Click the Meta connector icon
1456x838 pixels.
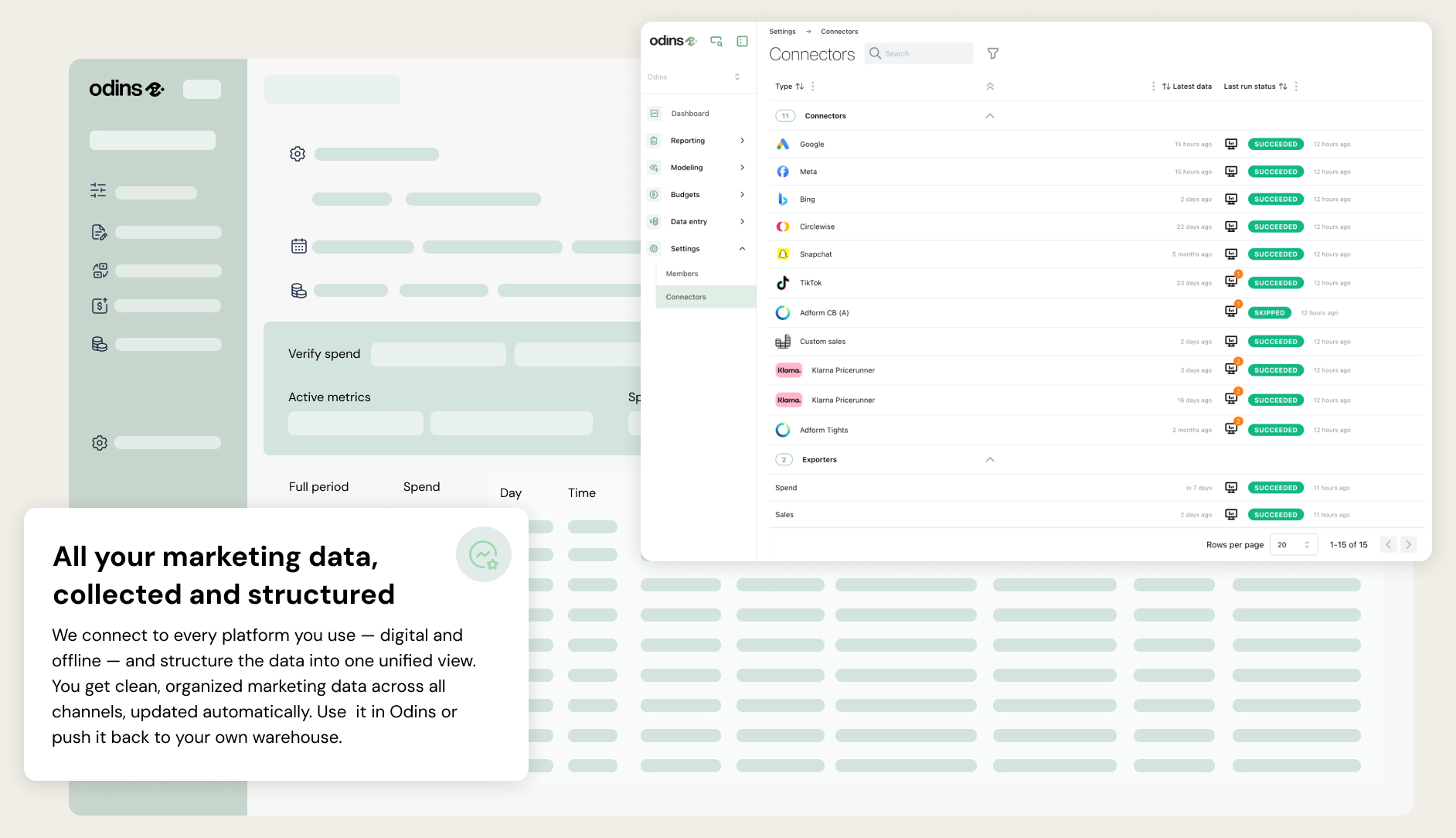pyautogui.click(x=782, y=171)
